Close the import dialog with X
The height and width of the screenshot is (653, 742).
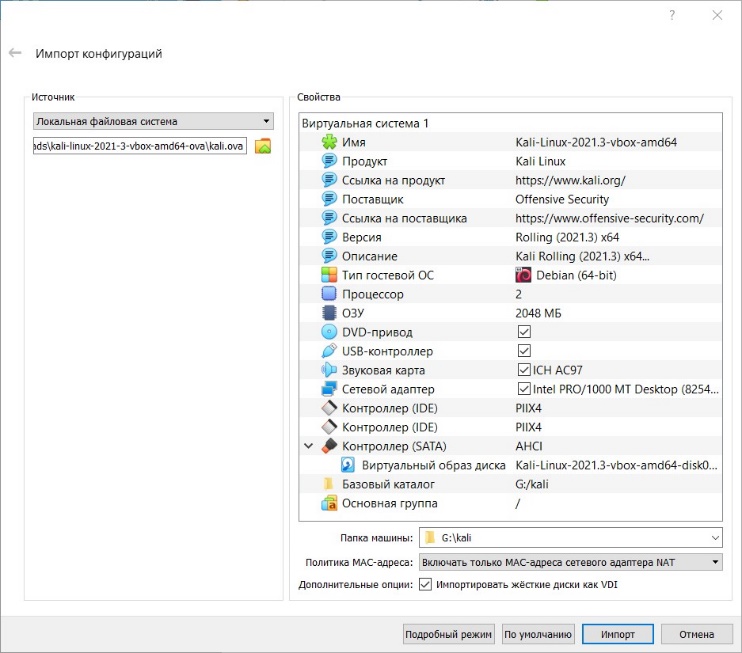pyautogui.click(x=717, y=15)
